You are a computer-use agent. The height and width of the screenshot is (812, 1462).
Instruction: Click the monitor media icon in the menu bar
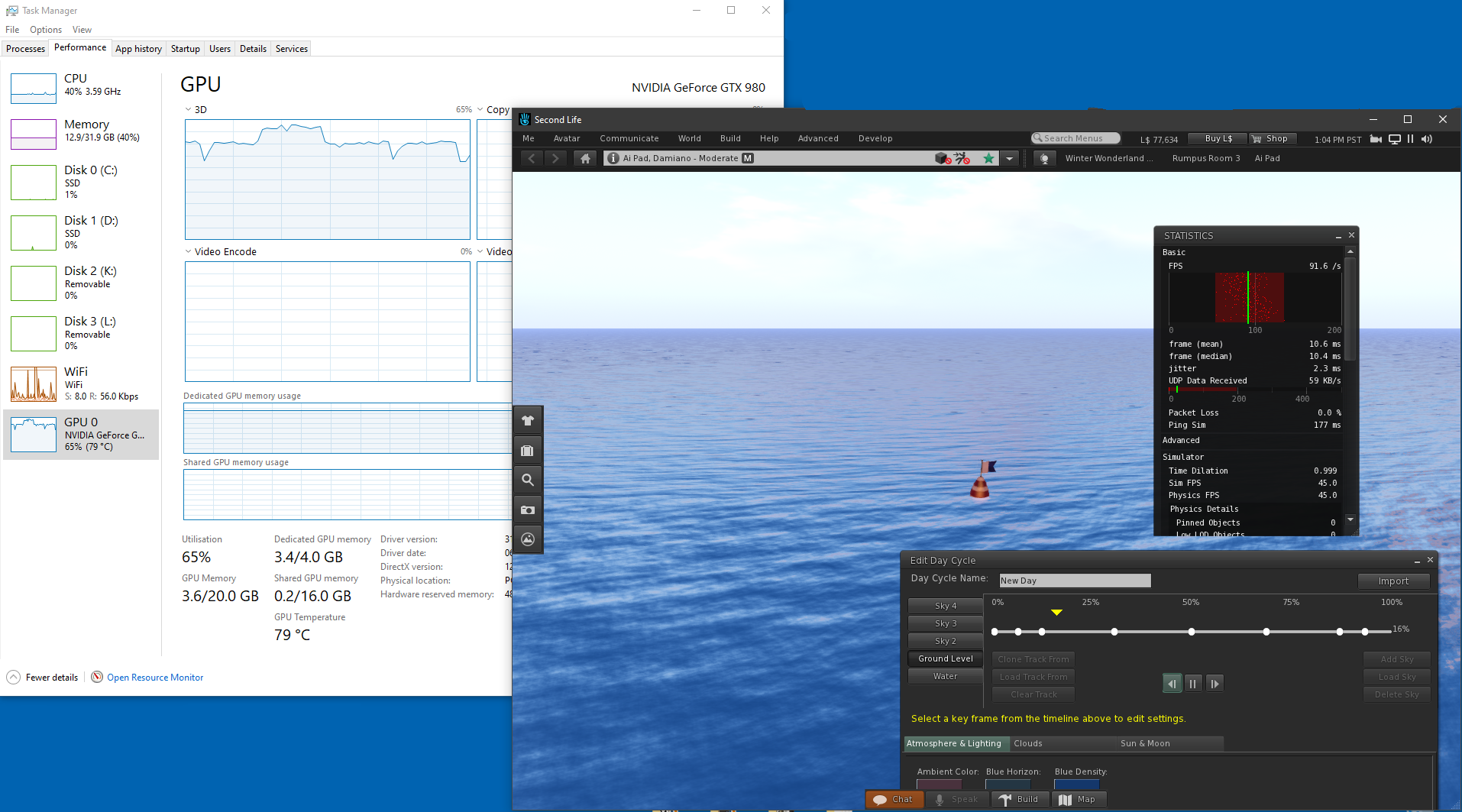[x=1395, y=139]
